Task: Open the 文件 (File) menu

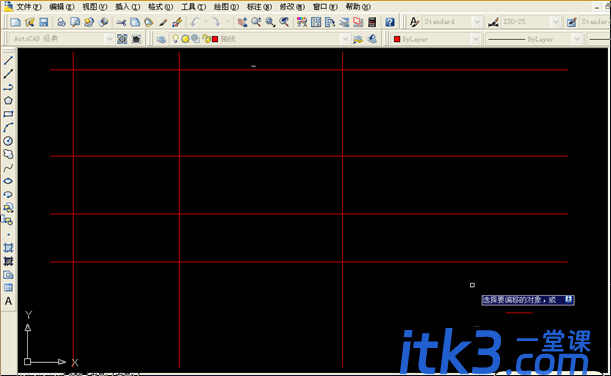Action: click(x=28, y=7)
